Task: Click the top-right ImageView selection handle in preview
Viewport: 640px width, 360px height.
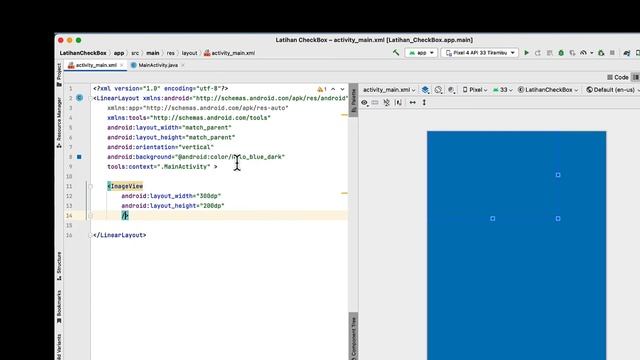Action: click(558, 175)
